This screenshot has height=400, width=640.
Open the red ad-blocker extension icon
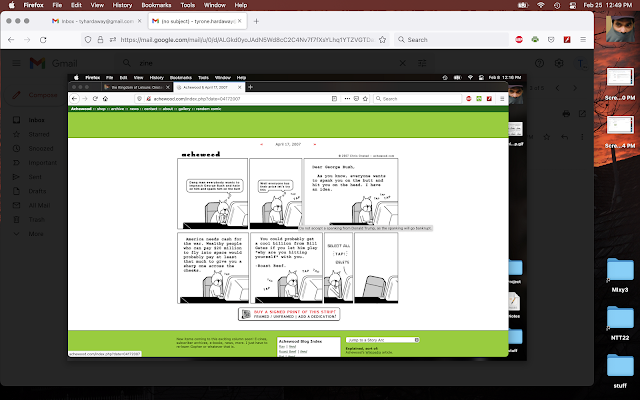click(519, 40)
